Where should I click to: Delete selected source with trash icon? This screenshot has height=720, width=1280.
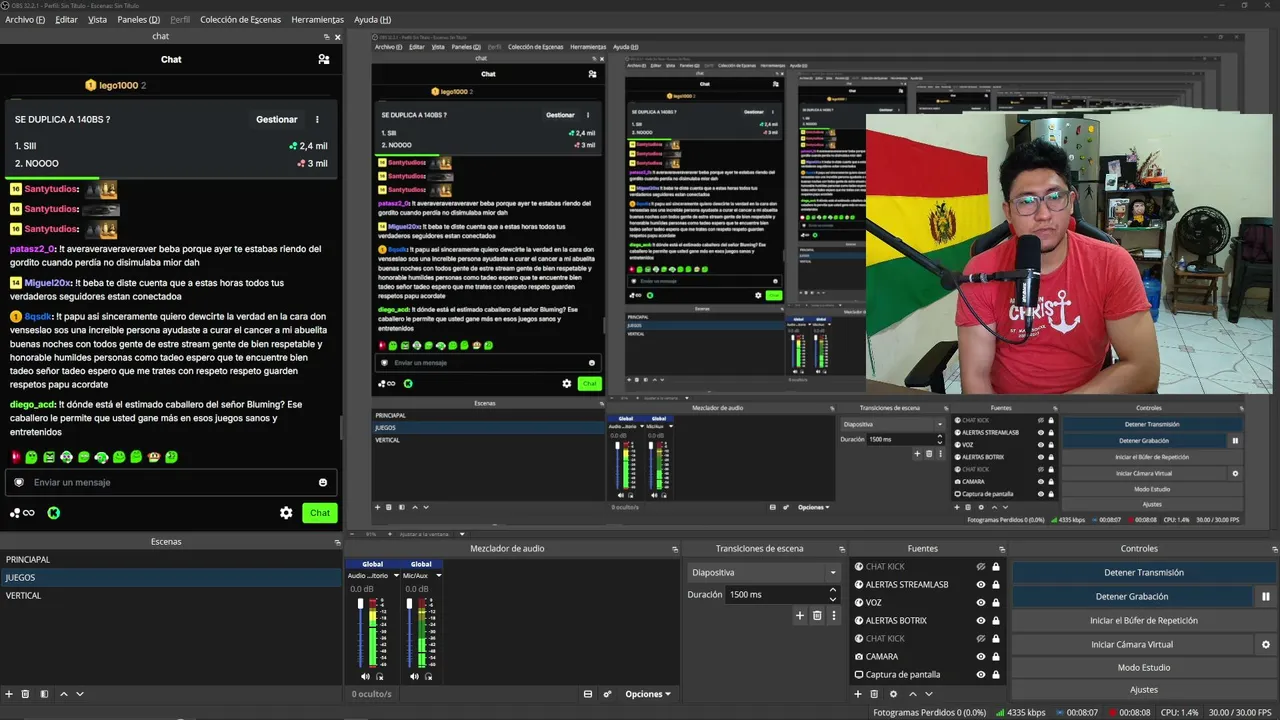tap(875, 694)
